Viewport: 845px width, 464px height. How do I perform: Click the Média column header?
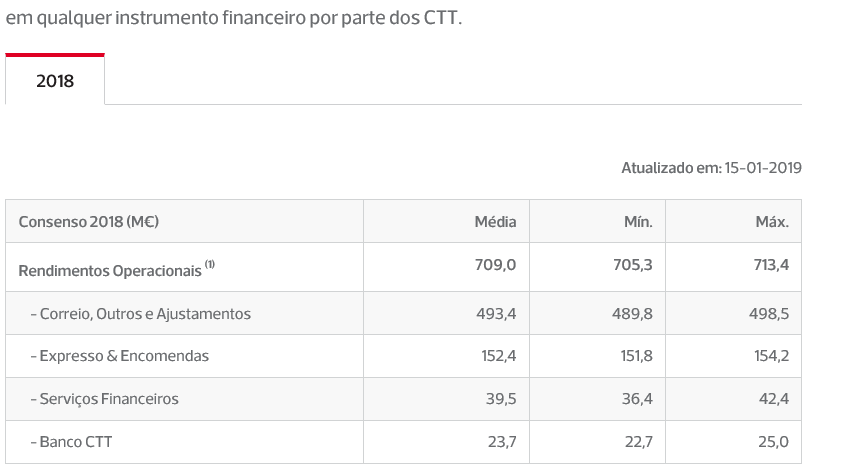495,221
